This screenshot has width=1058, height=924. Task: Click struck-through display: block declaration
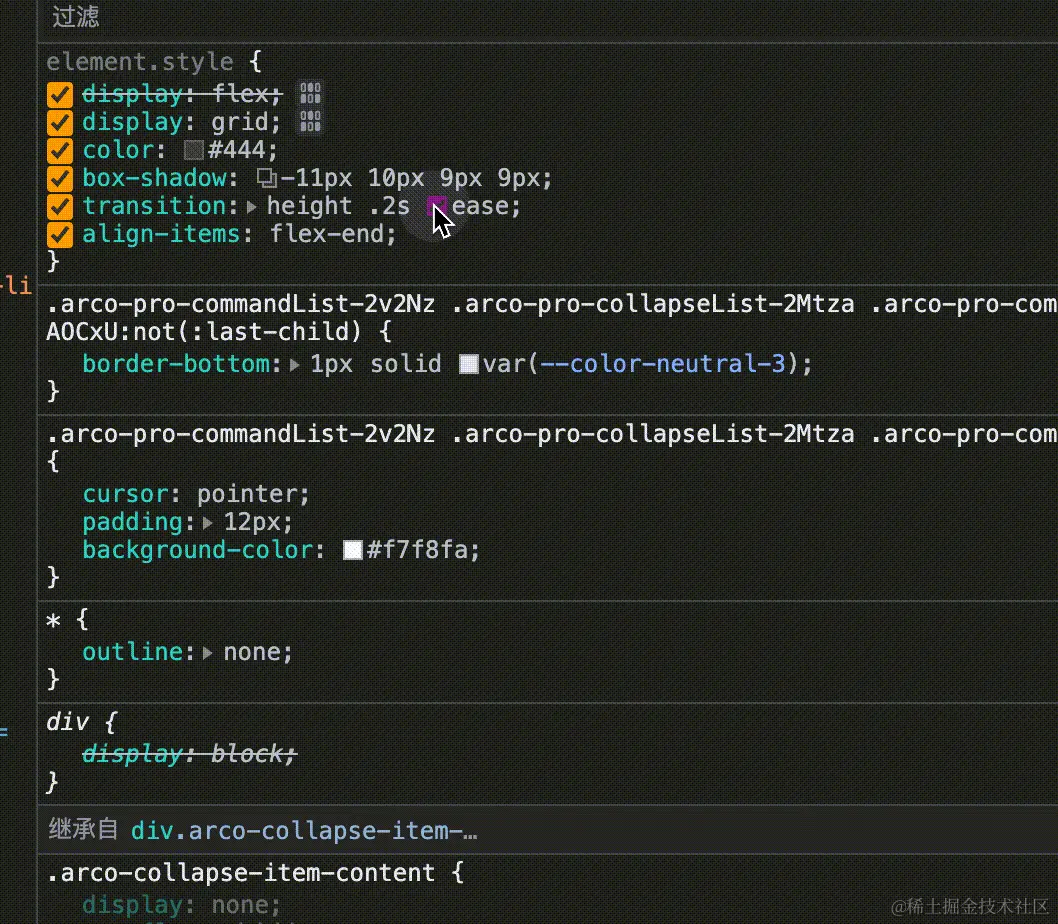point(189,754)
